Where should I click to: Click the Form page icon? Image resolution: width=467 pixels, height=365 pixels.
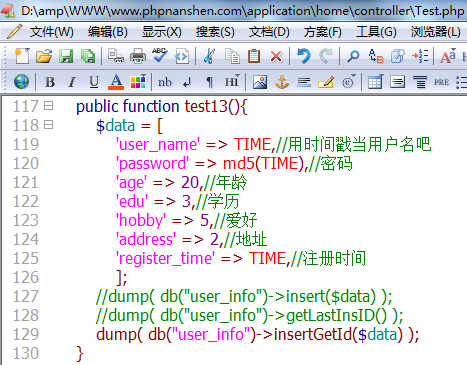click(x=397, y=82)
